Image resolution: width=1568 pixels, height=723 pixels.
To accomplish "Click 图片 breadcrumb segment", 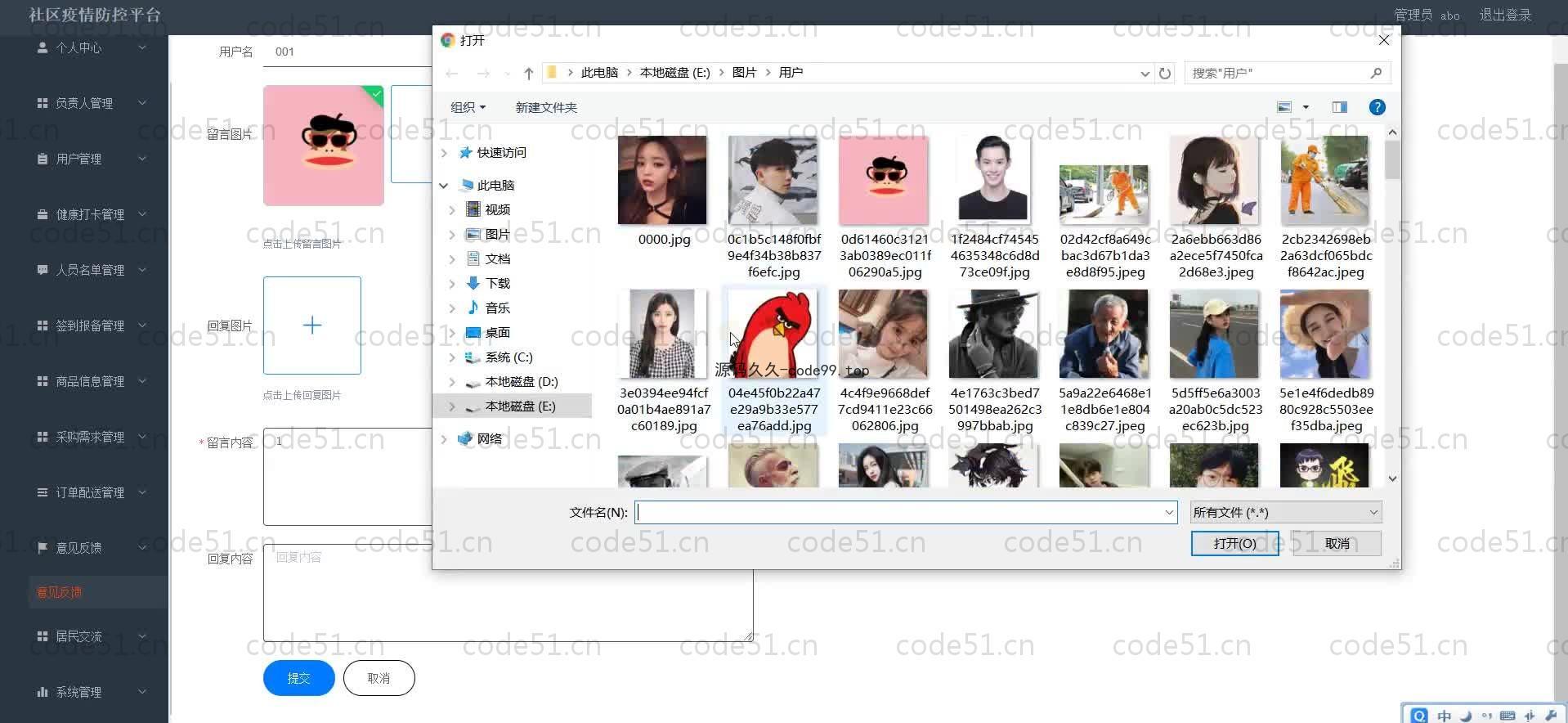I will tap(744, 73).
